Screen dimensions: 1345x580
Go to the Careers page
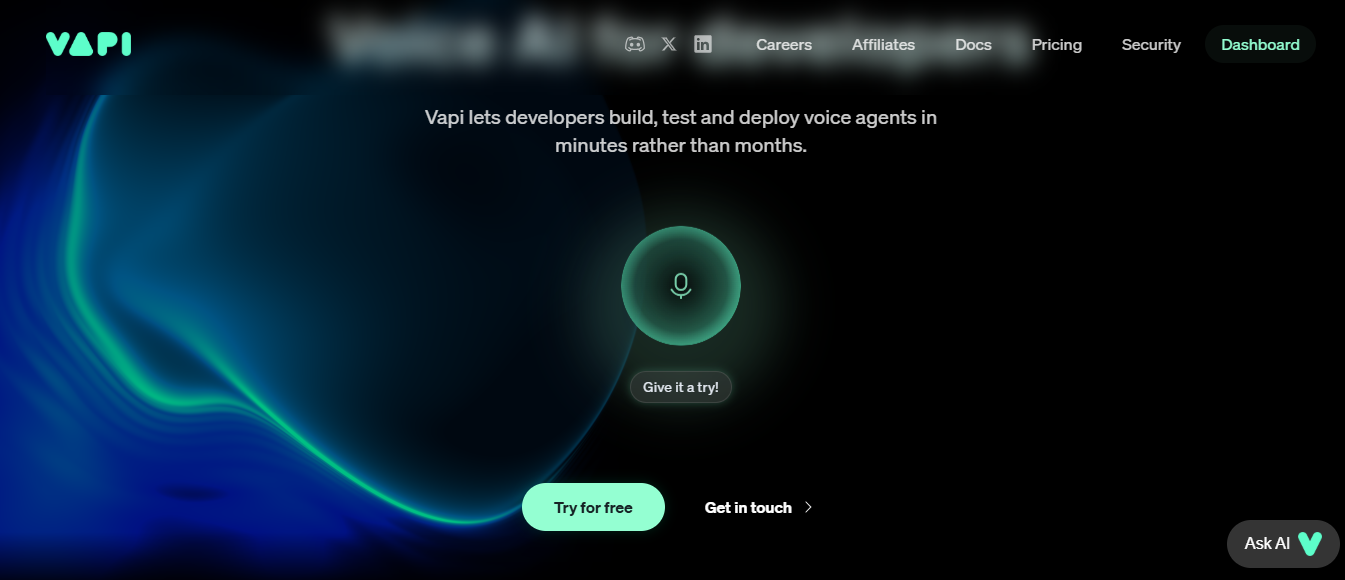point(784,45)
